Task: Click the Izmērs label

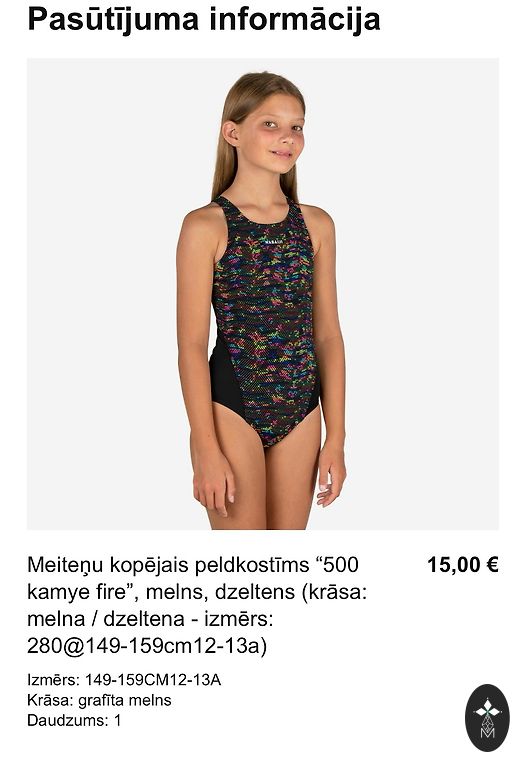Action: point(53,680)
